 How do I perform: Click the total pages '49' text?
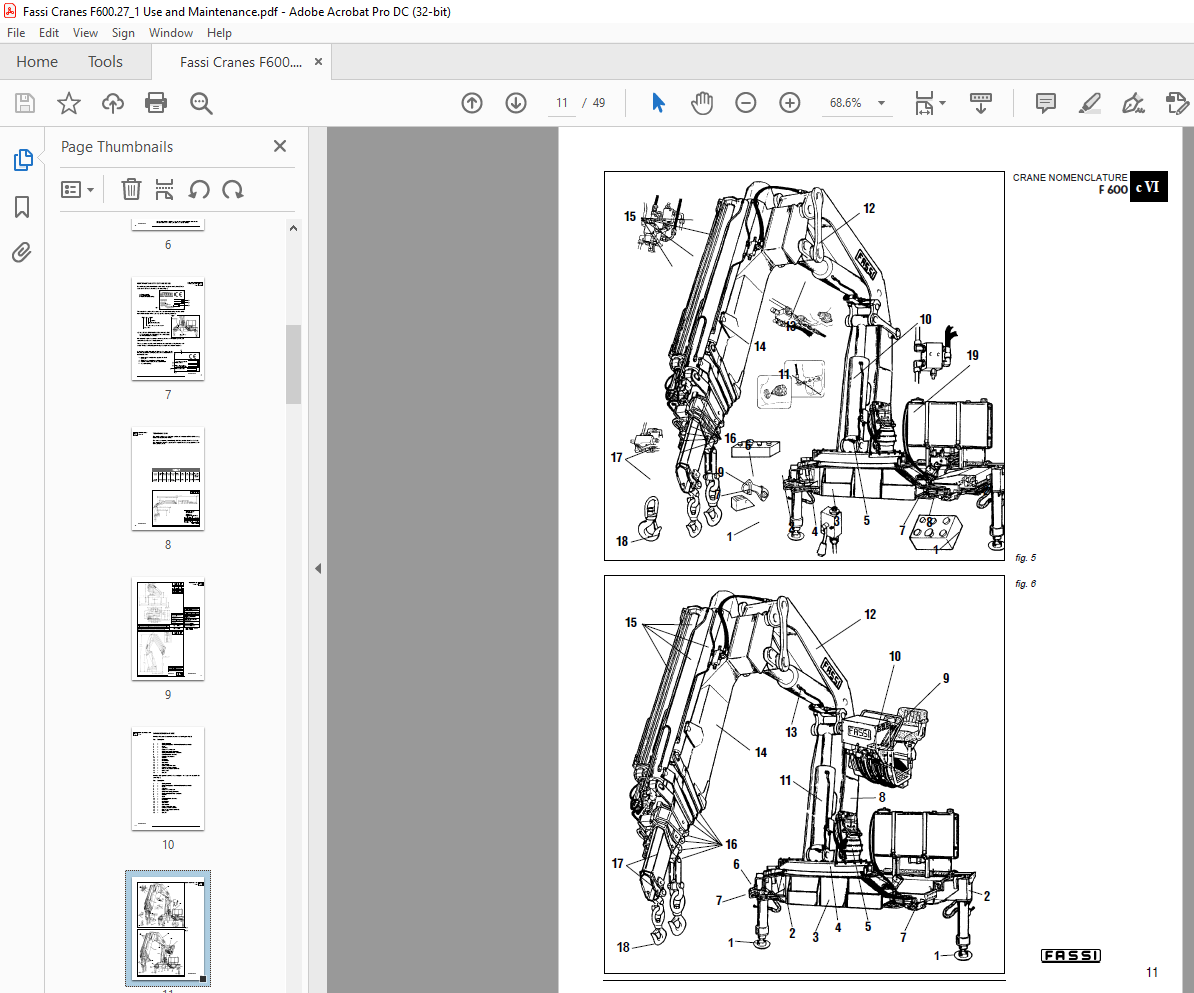coord(599,103)
